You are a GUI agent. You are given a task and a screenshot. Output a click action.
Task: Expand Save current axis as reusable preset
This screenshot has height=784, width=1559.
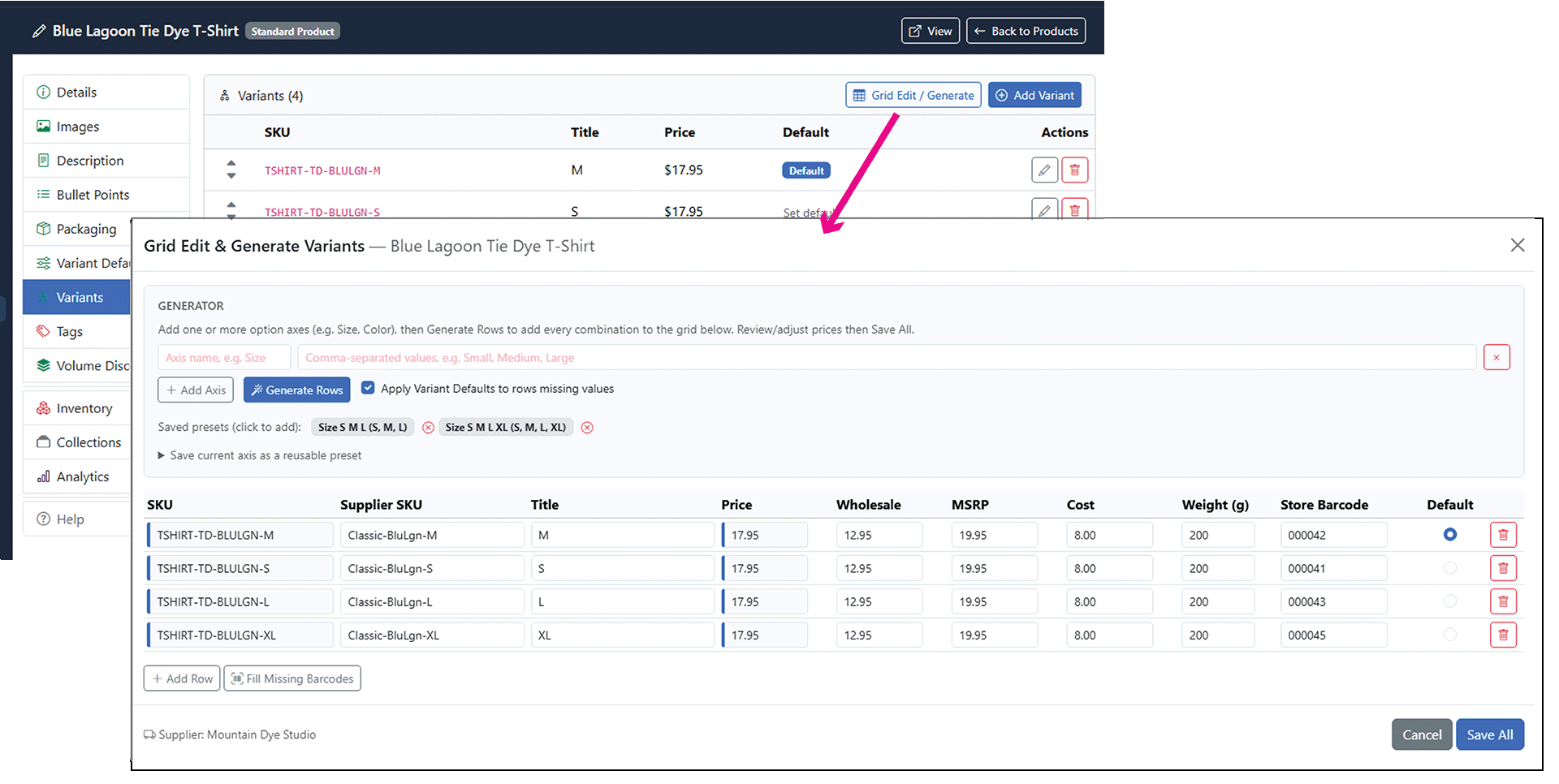click(260, 455)
